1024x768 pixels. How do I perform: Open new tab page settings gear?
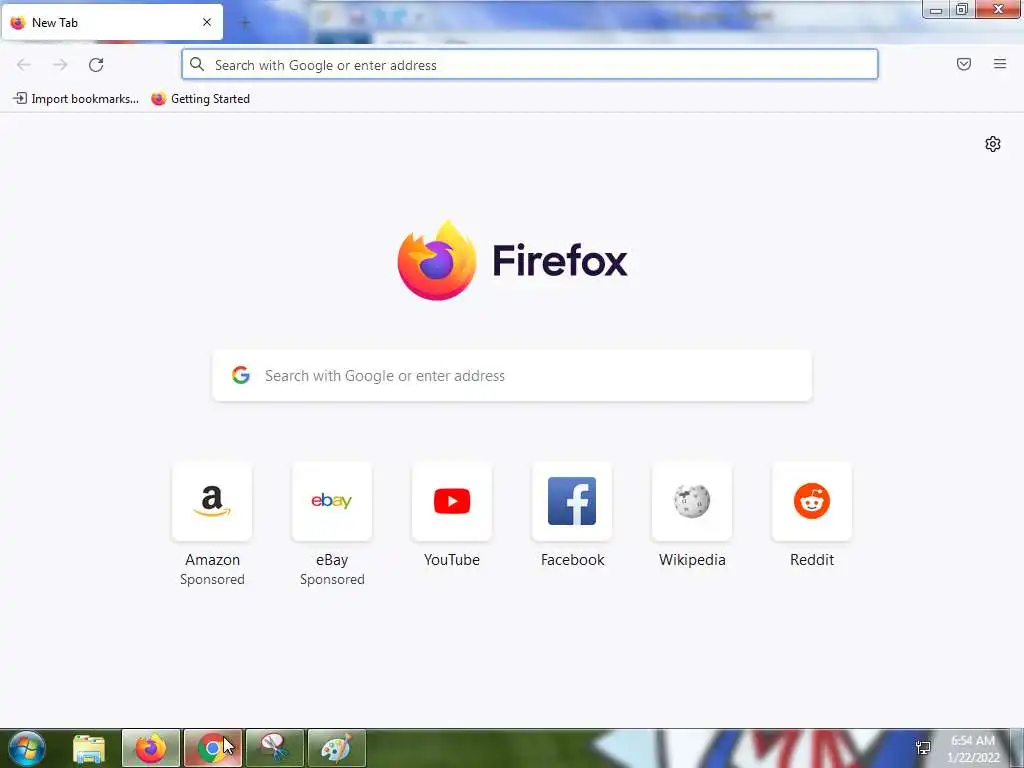pyautogui.click(x=993, y=144)
